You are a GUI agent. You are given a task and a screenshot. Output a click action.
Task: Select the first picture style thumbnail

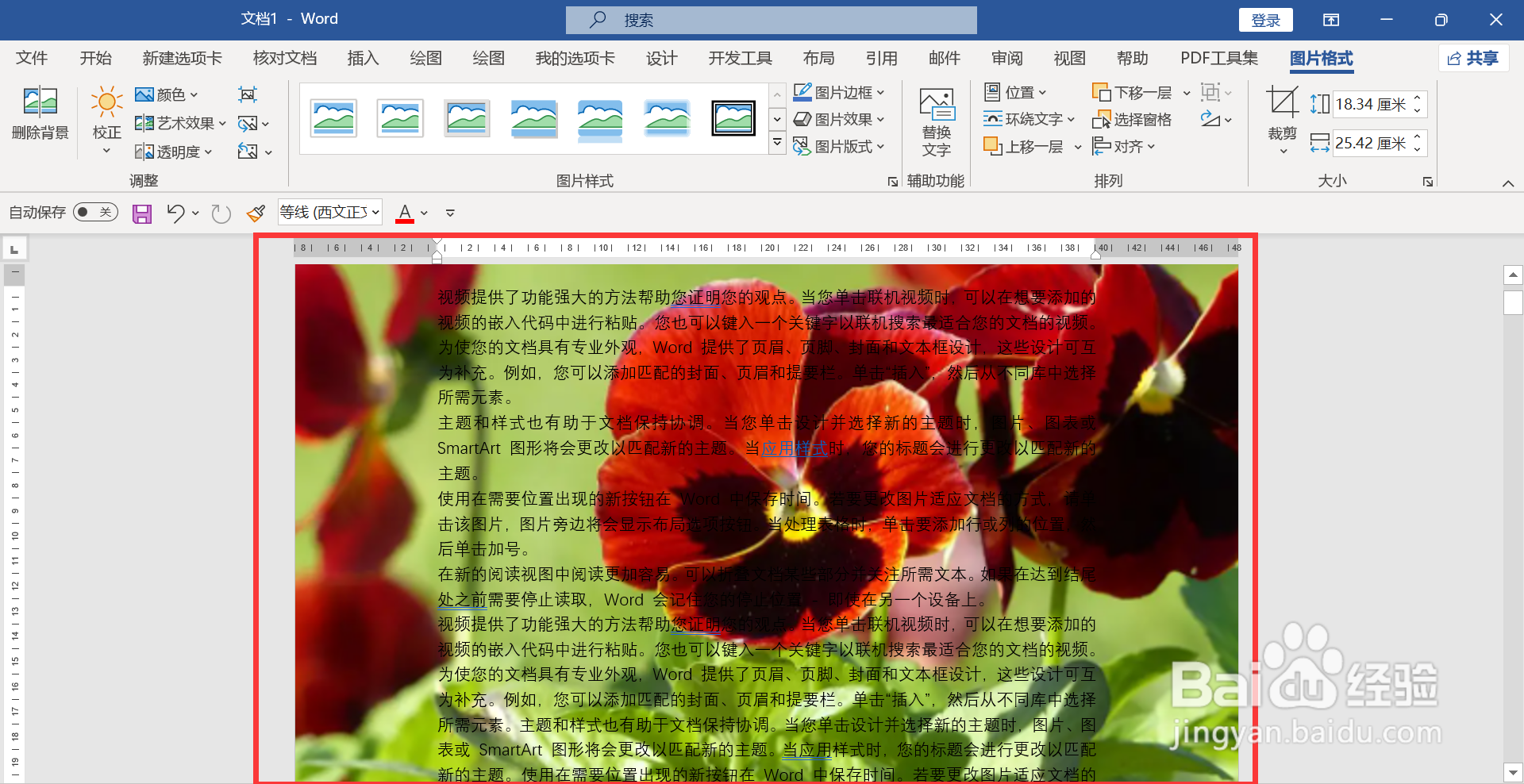[x=333, y=118]
